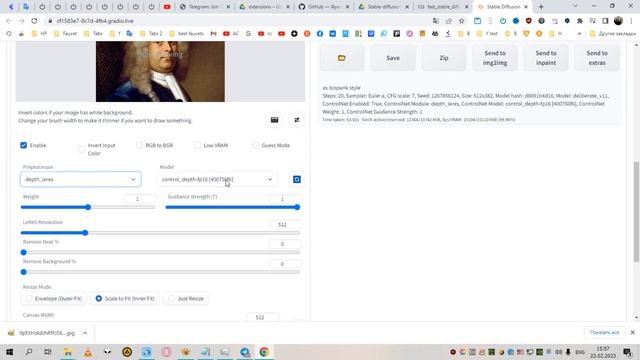The height and width of the screenshot is (360, 640).
Task: Switch to the Telegram browser tab
Action: 205,7
